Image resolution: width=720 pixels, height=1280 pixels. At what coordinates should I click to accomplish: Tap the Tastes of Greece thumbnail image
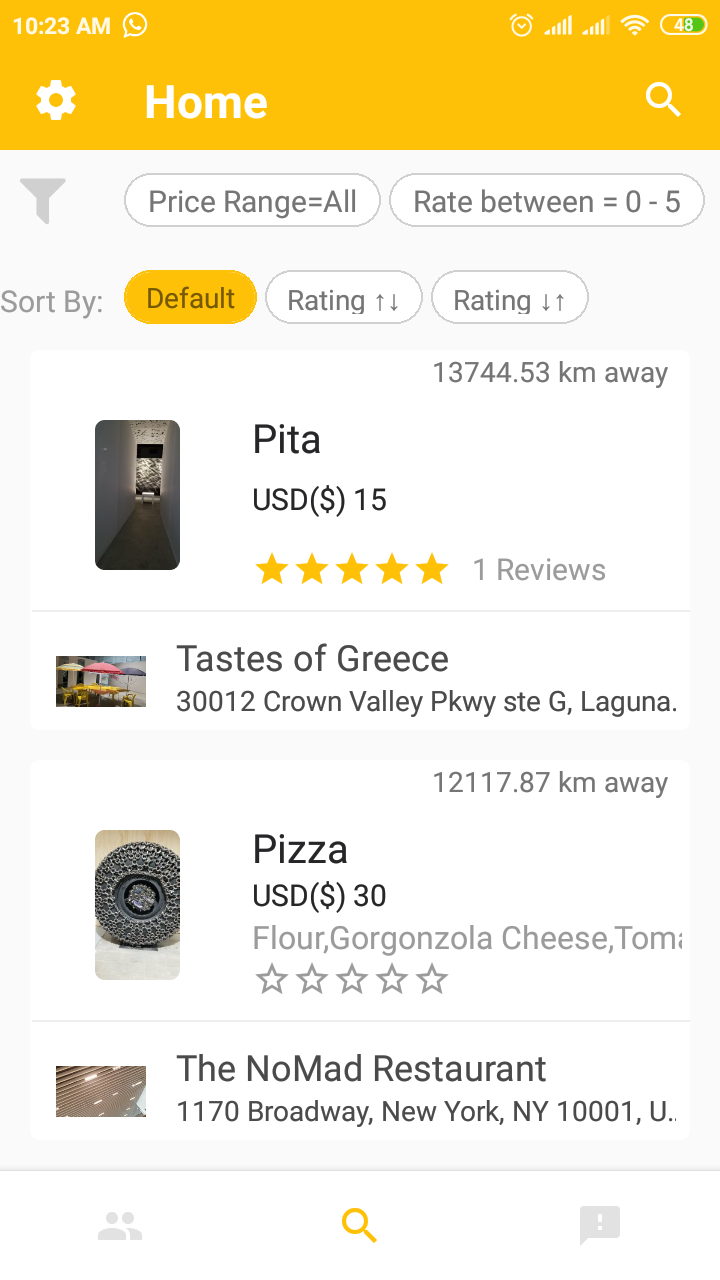pyautogui.click(x=101, y=682)
